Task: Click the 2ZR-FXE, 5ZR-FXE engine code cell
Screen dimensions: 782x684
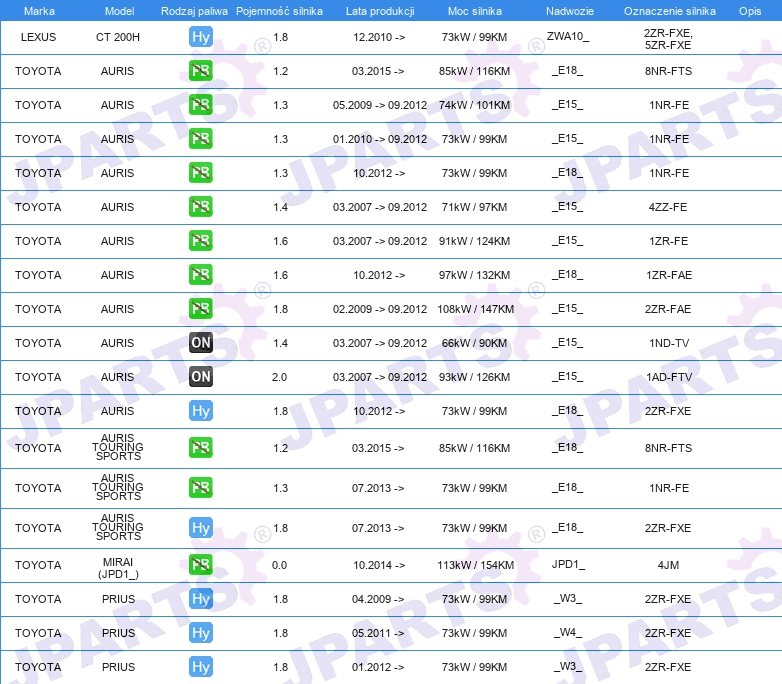Action: 668,39
